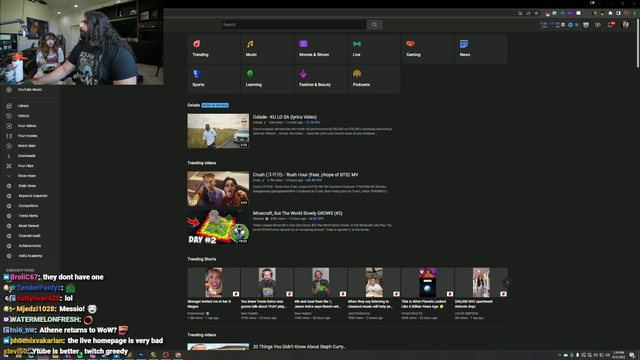This screenshot has width=640, height=360.
Task: Open the Movies & Shows category tile
Action: pos(320,49)
